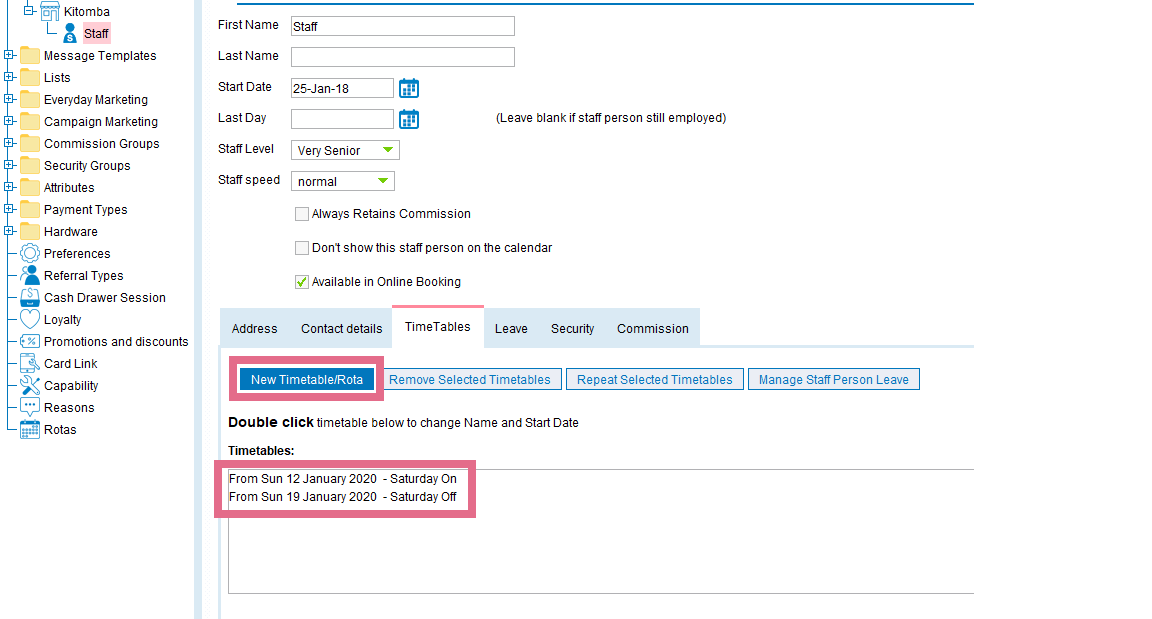Click the Kitomba store icon in tree
Image resolution: width=1152 pixels, height=619 pixels.
coord(50,12)
